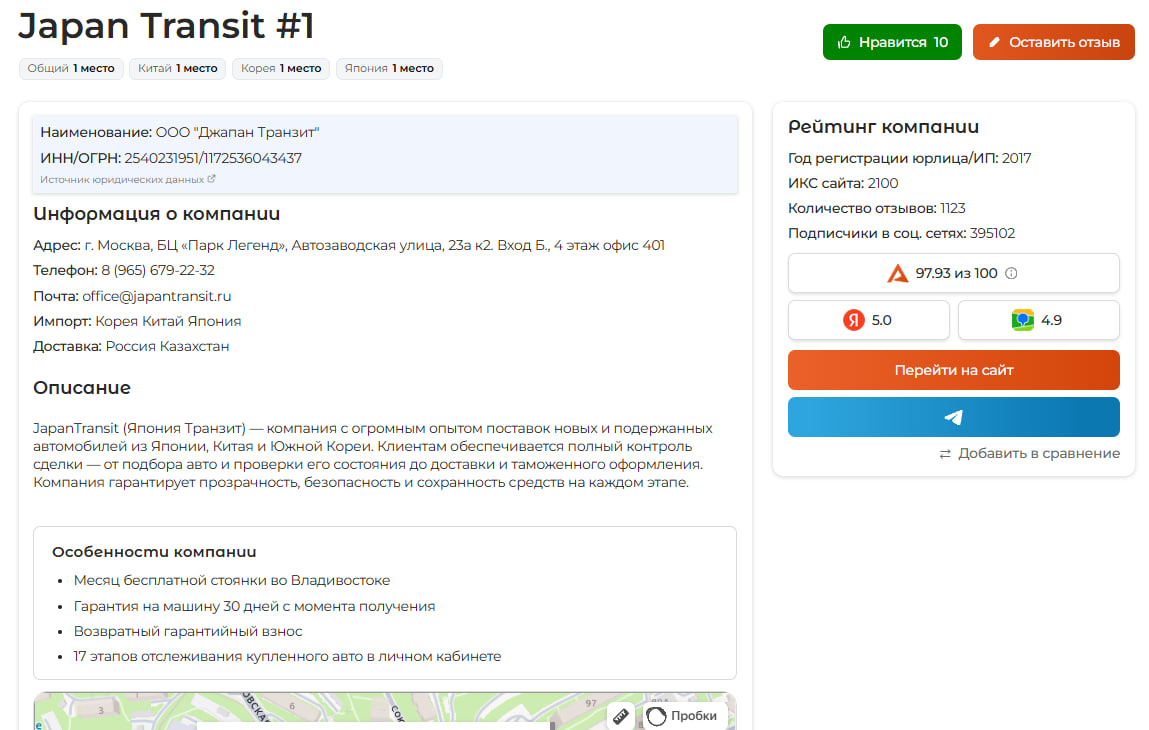Click the compare arrows icon beside Добавить в сравнение
Viewport: 1149px width, 730px height.
(x=945, y=454)
